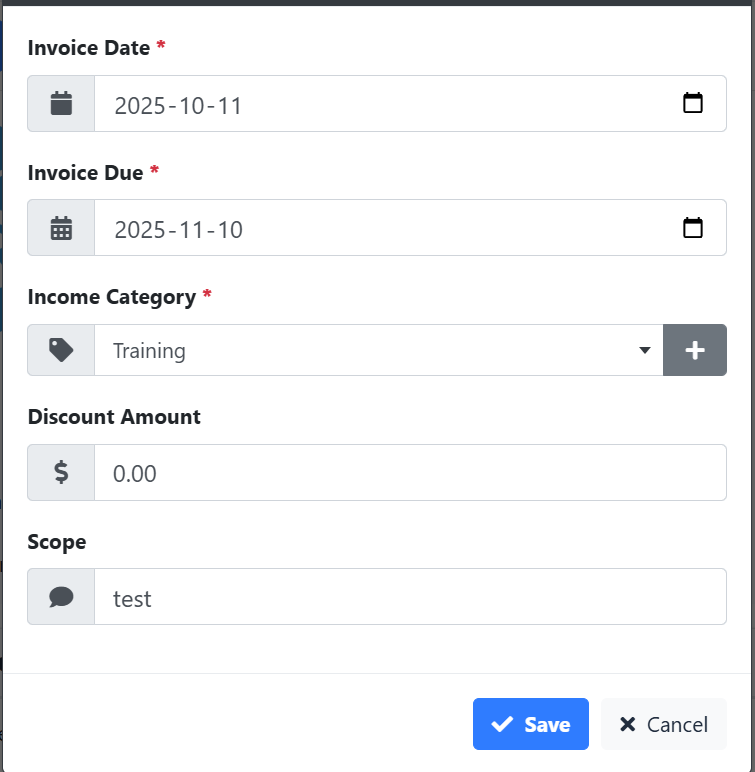Screen dimensions: 755x772
Task: Expand the Income Category dropdown showing Training
Action: tap(378, 350)
